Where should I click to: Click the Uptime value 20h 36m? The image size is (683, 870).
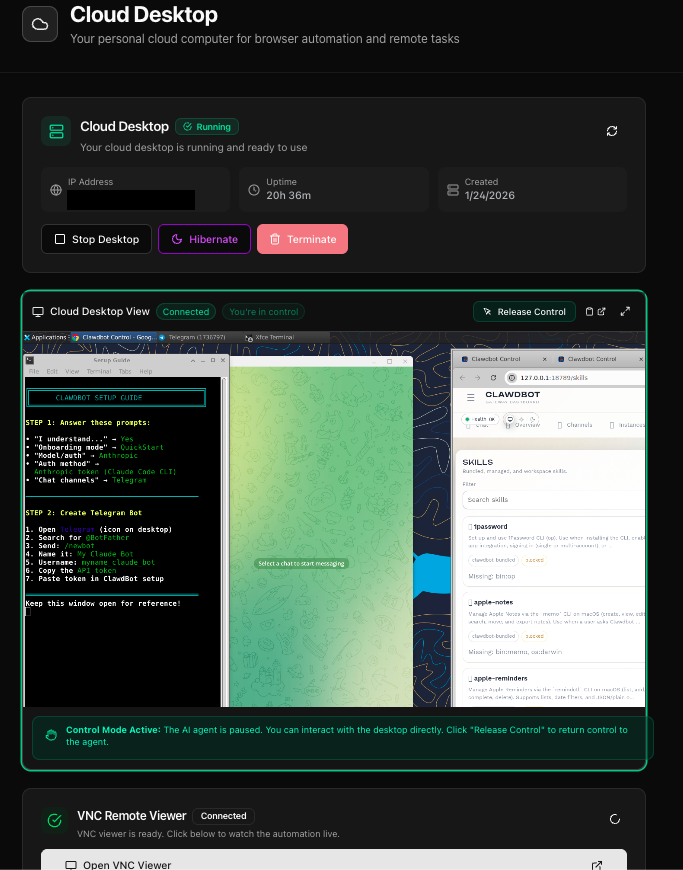289,195
